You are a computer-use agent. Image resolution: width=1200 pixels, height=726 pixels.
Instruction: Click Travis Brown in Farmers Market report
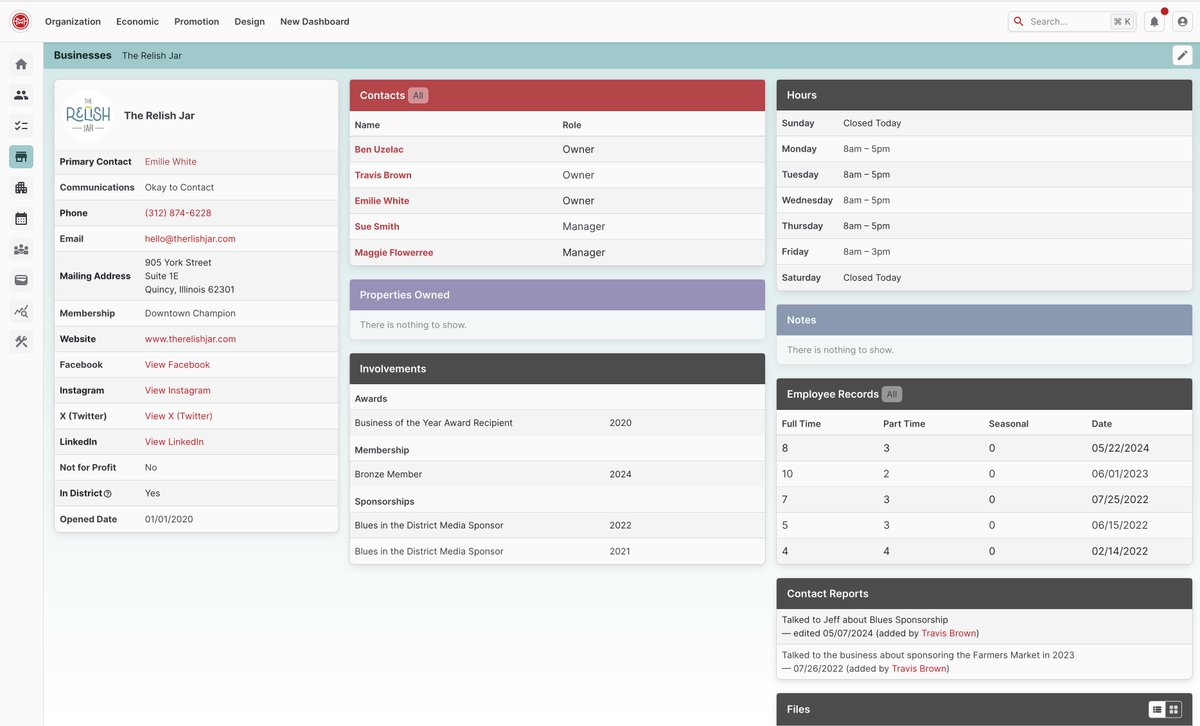[x=919, y=668]
